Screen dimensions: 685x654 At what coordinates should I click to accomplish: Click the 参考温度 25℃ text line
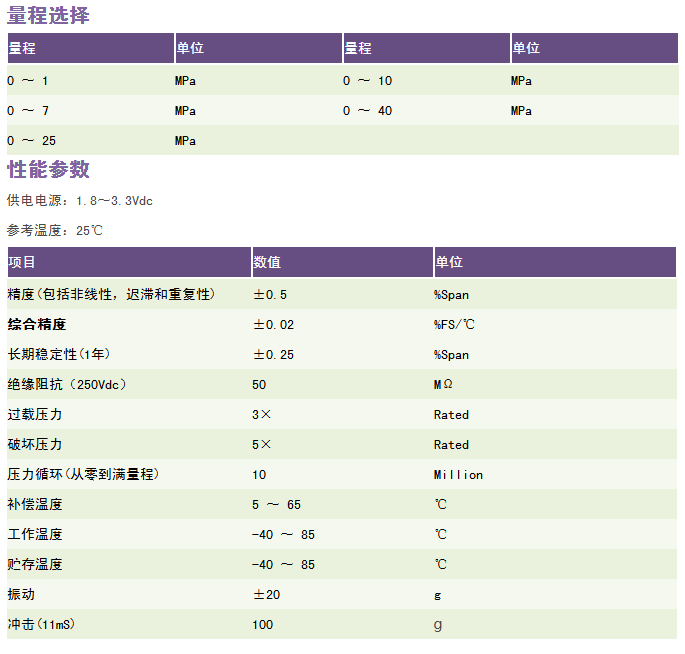click(55, 231)
